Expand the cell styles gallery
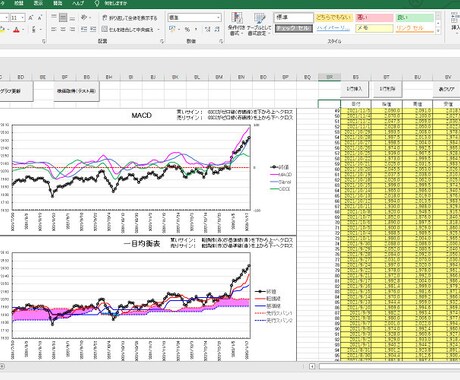460x380 pixels. [x=438, y=31]
